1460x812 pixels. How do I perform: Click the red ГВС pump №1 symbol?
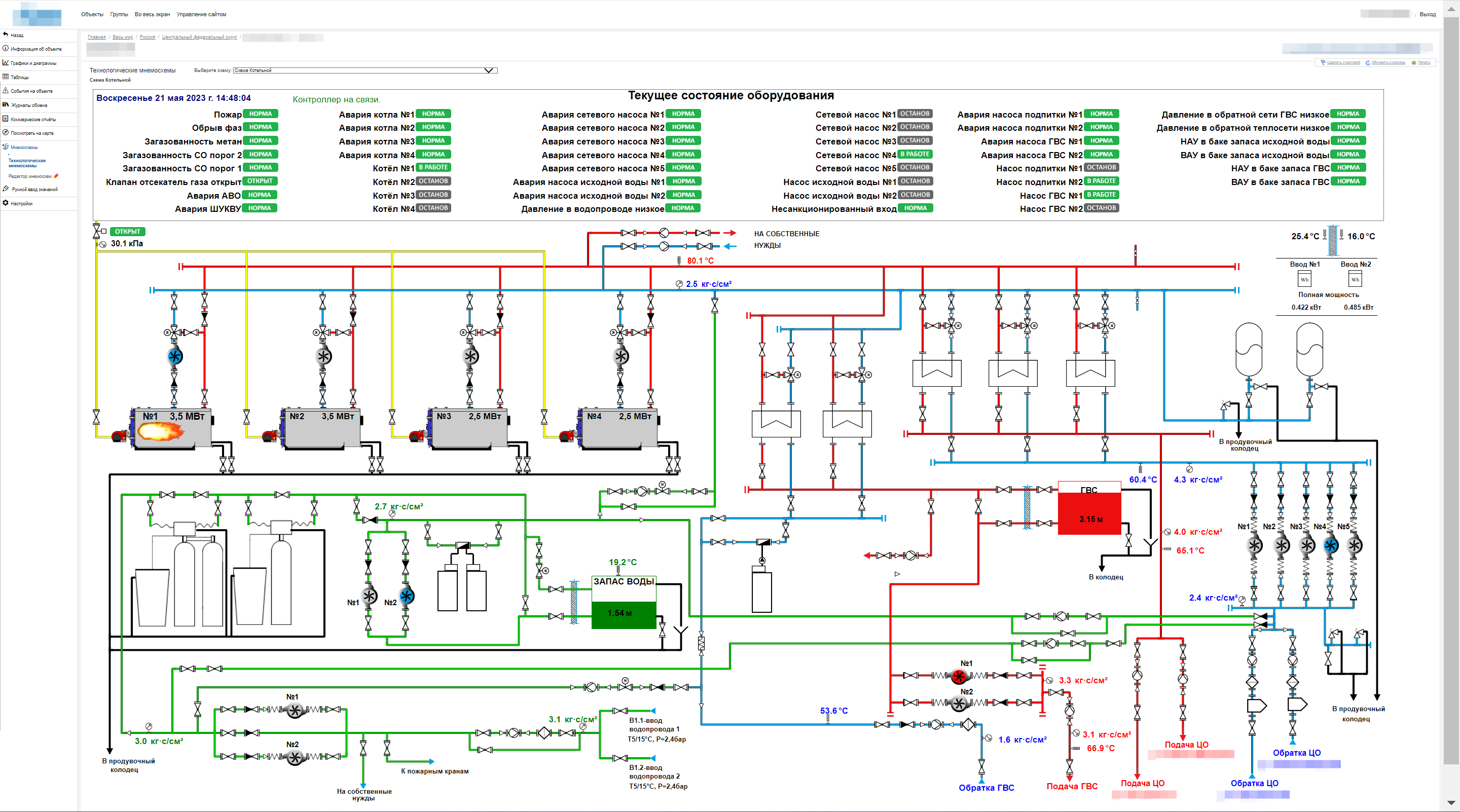pos(959,676)
